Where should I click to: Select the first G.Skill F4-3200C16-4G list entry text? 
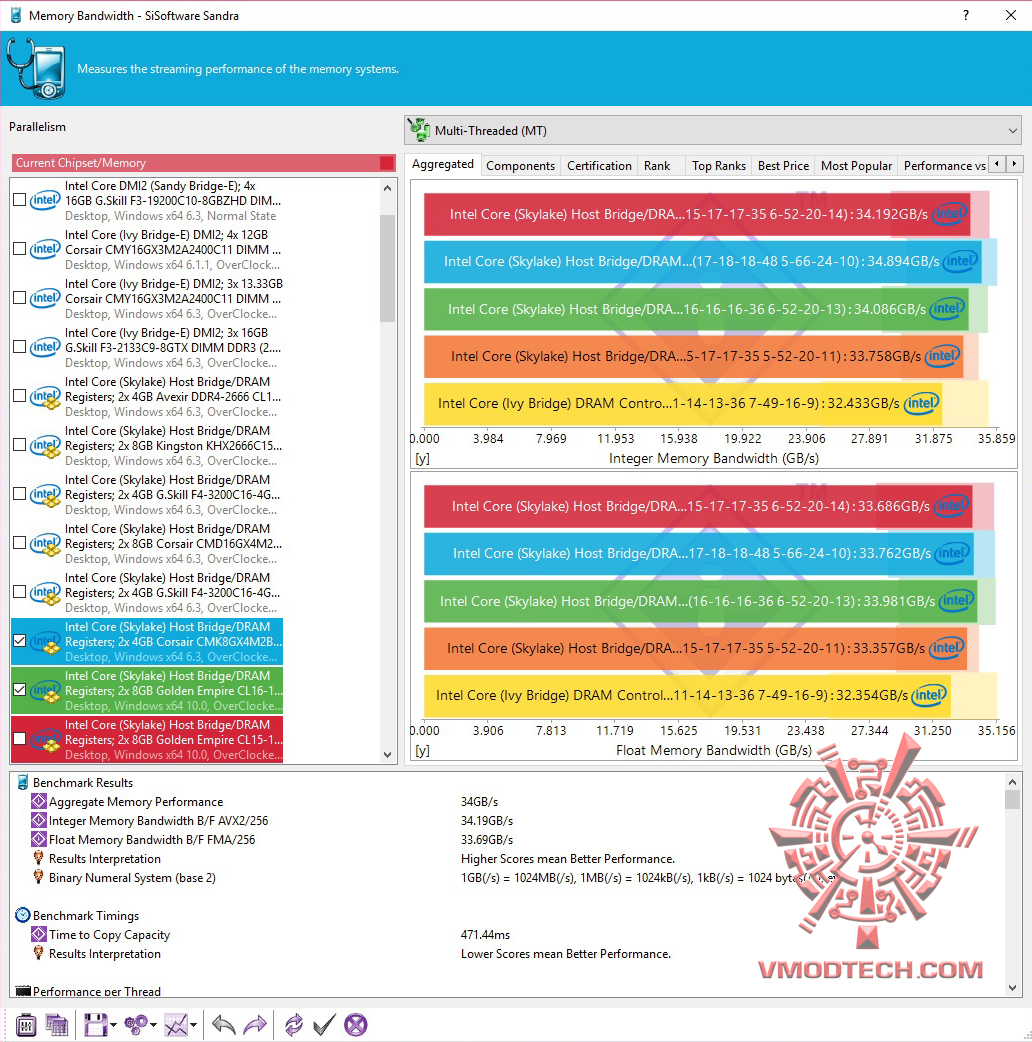(x=172, y=494)
